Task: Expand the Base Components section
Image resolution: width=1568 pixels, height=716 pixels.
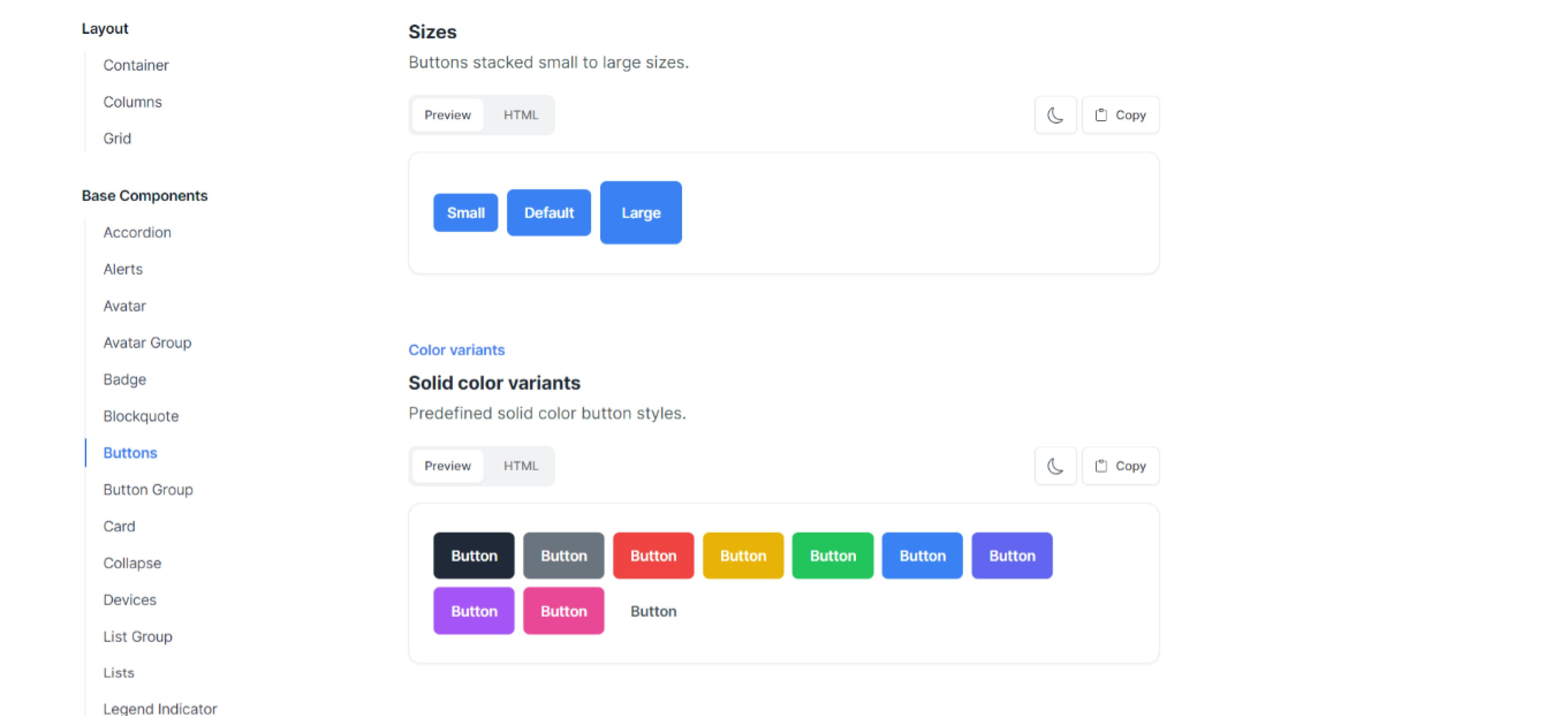Action: pos(145,195)
